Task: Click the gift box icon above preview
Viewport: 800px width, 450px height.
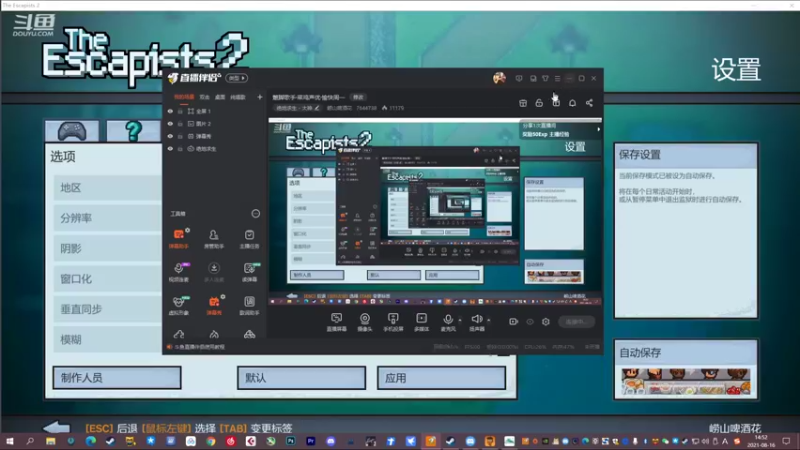Action: [x=556, y=103]
